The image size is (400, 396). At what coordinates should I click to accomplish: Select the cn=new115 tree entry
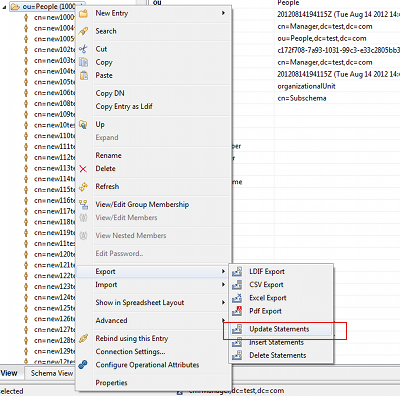55,190
